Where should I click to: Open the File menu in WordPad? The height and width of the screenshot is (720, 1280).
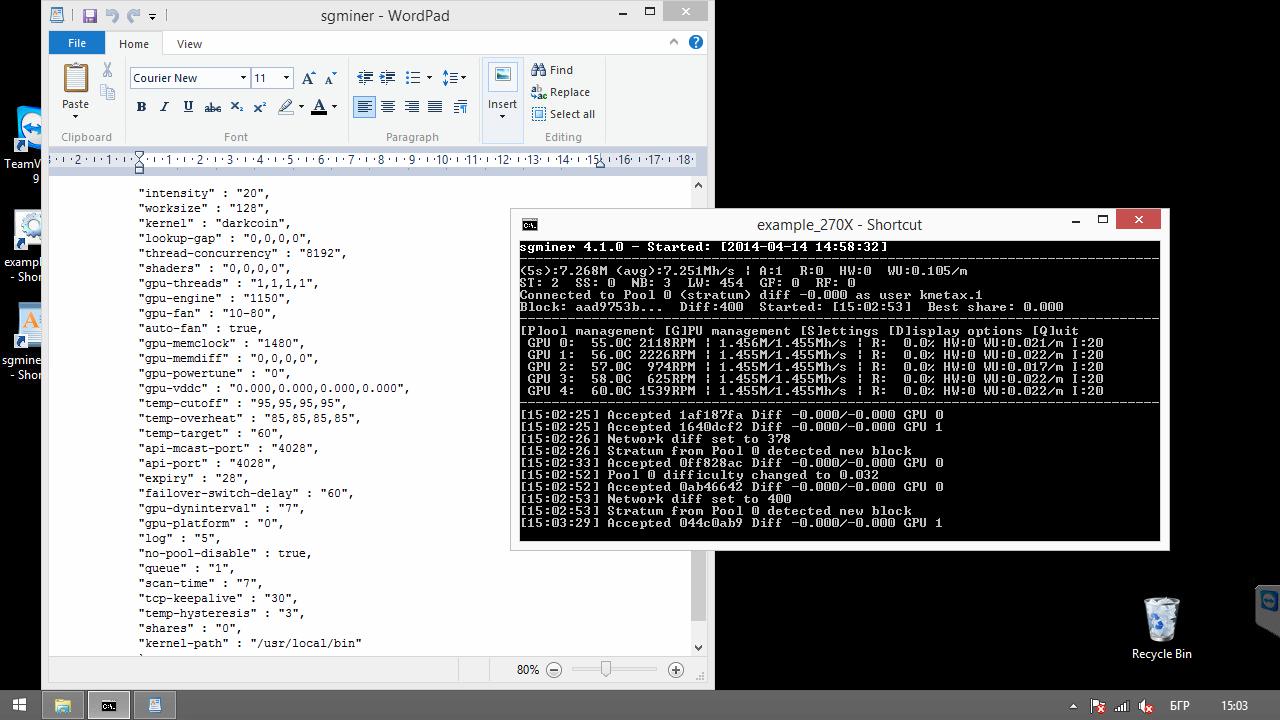click(x=77, y=43)
